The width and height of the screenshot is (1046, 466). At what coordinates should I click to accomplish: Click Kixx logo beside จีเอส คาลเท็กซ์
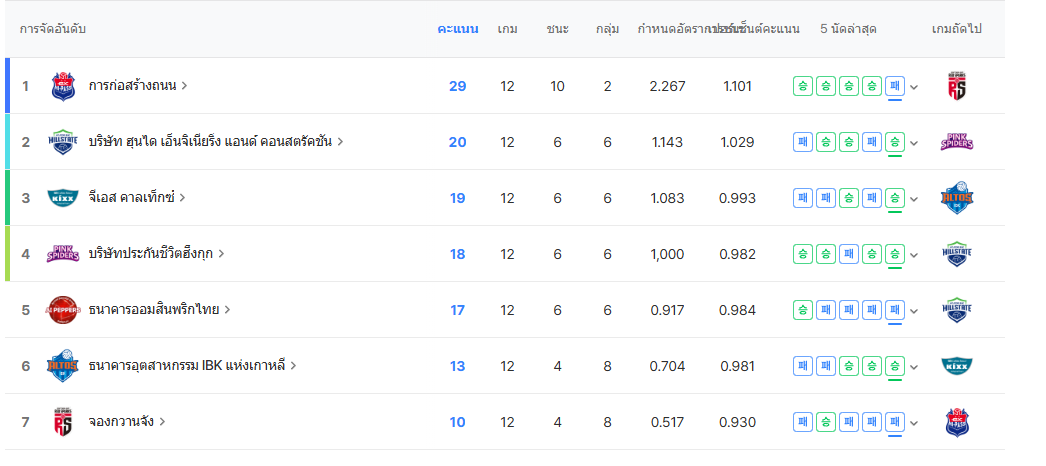pos(63,198)
